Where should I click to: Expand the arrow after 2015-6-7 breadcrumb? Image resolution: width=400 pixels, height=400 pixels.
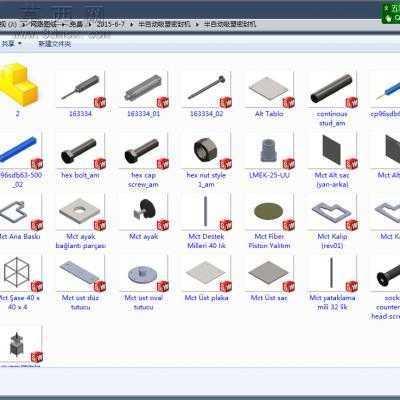coord(131,24)
